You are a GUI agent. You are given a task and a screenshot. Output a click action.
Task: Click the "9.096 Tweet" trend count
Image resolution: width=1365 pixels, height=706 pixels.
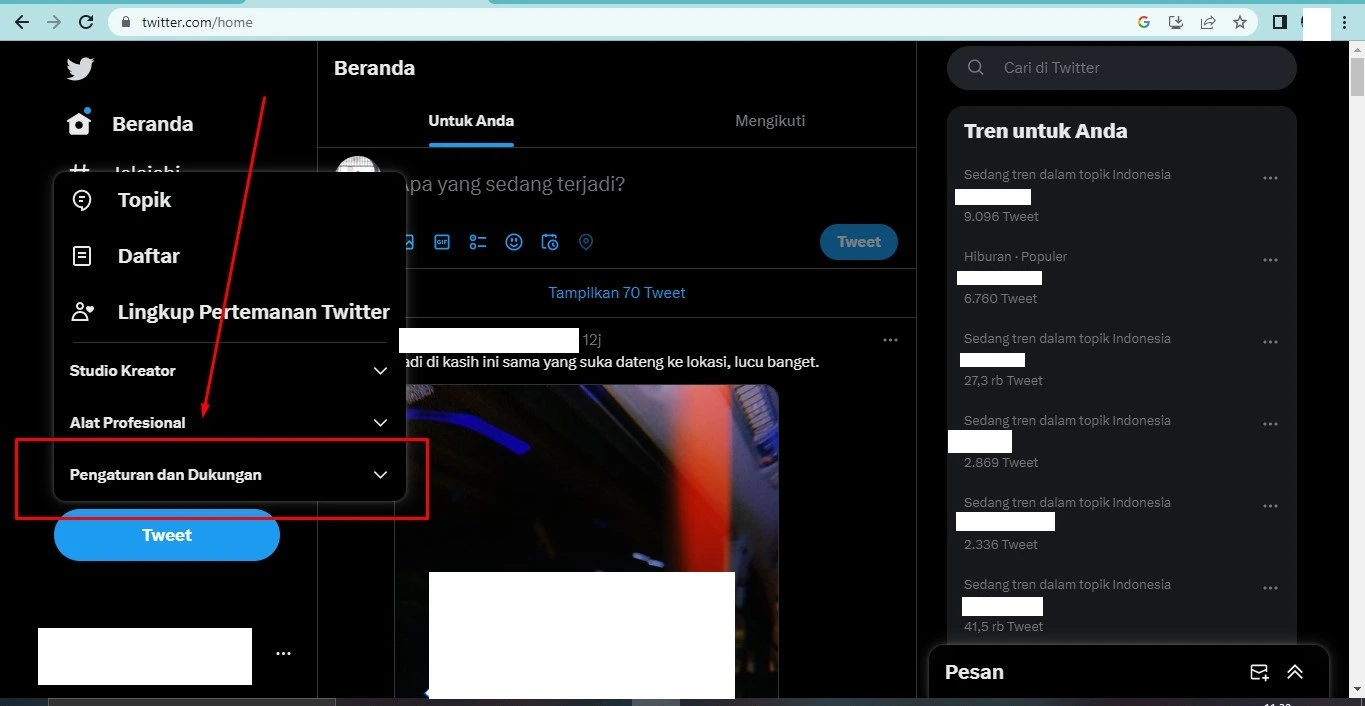point(1001,217)
